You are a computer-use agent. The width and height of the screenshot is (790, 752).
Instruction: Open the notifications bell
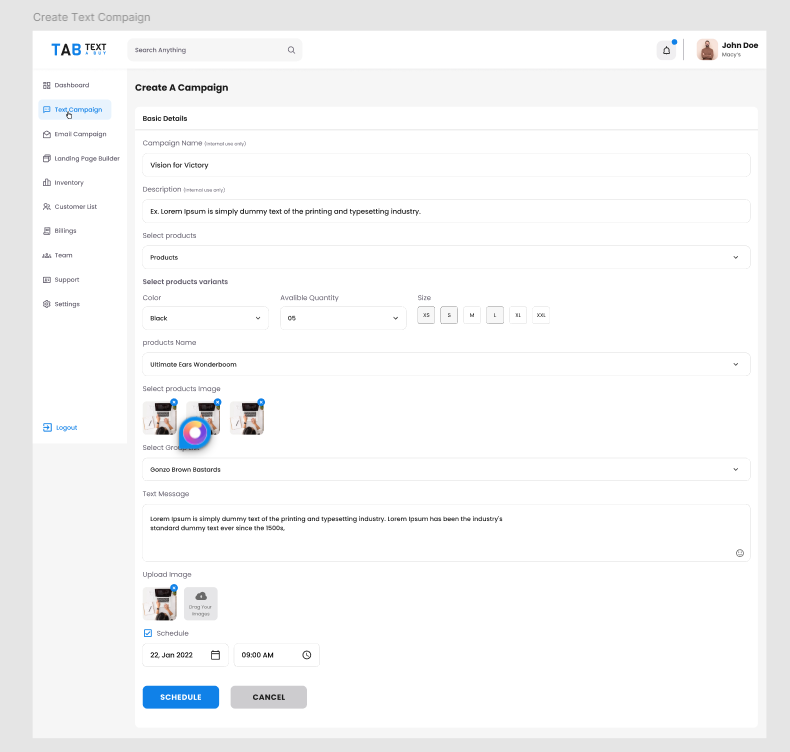tap(666, 50)
